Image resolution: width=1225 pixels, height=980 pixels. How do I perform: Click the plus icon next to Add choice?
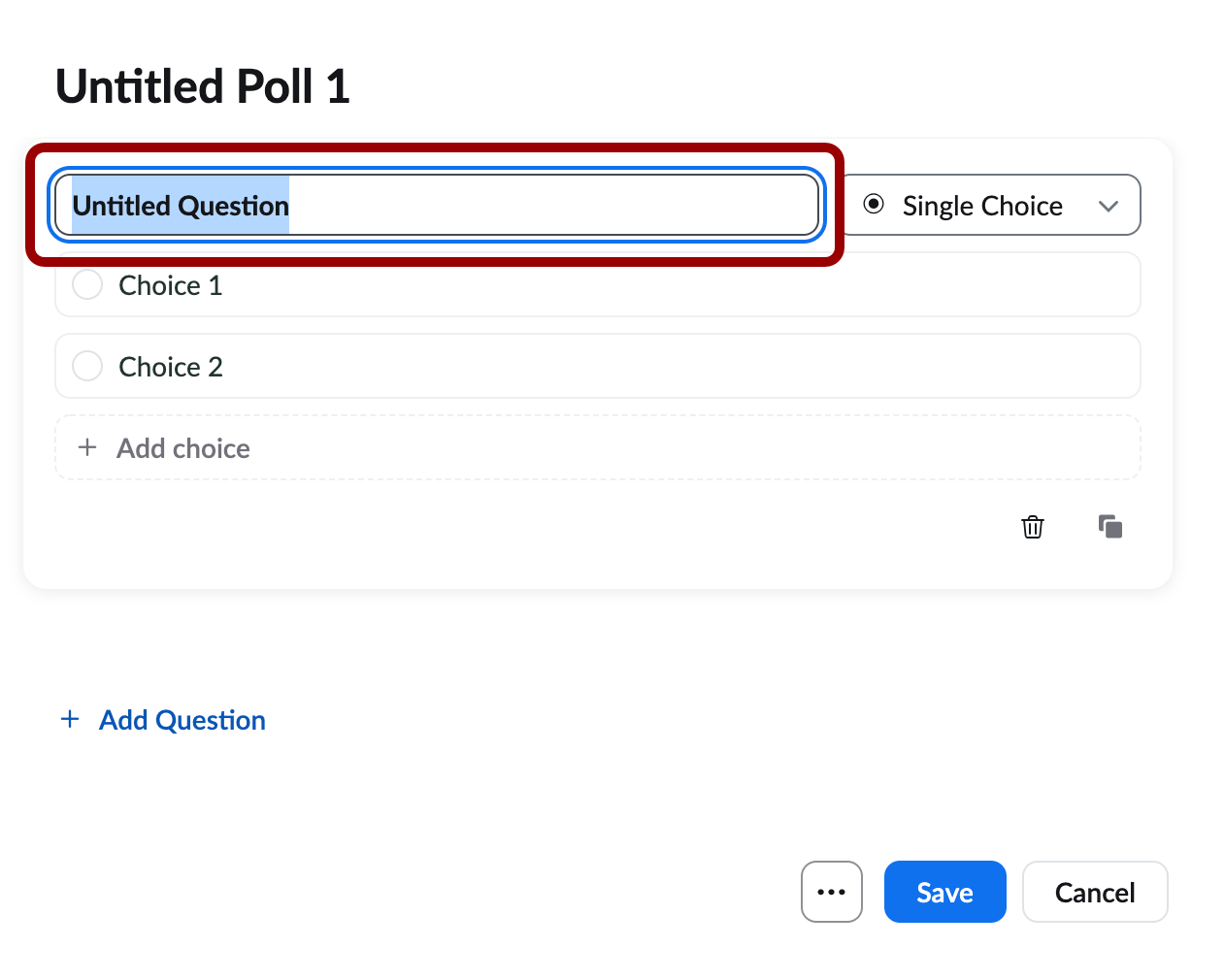pos(87,447)
